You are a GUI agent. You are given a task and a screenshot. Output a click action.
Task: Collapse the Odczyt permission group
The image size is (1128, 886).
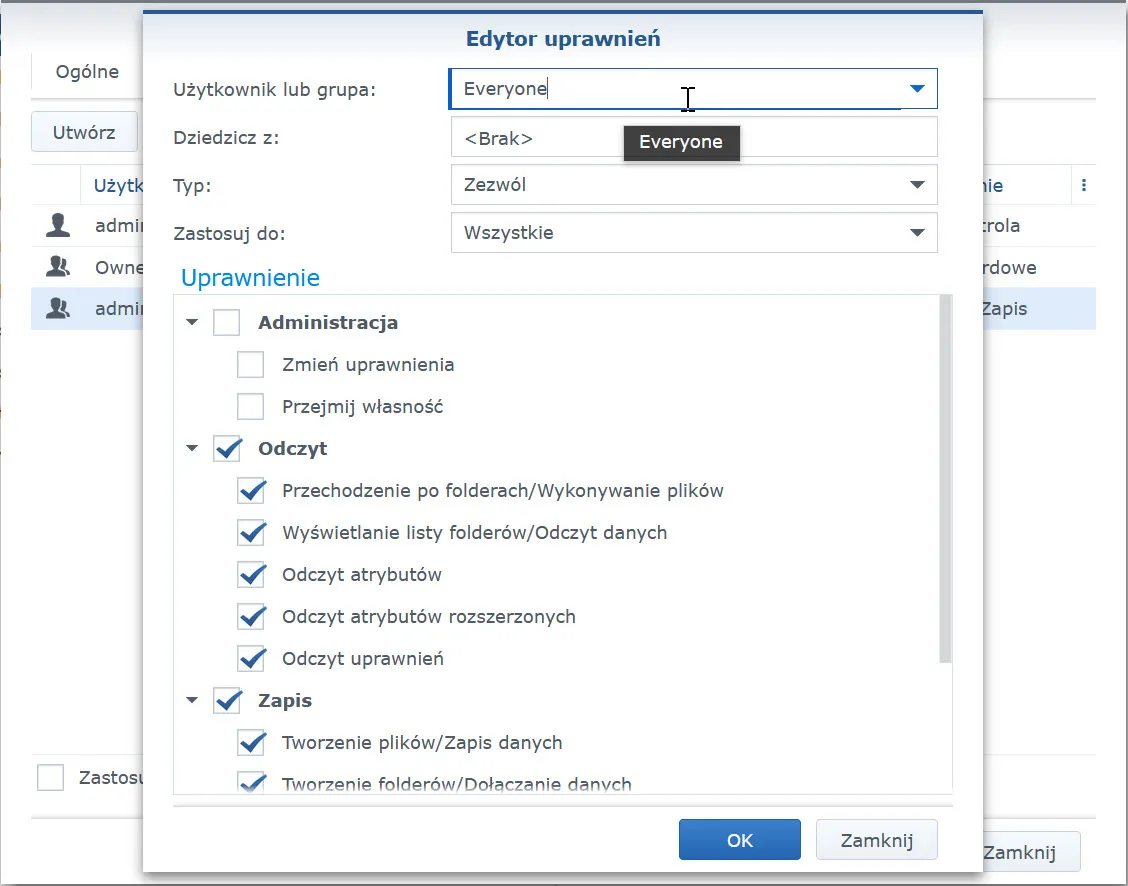coord(192,449)
